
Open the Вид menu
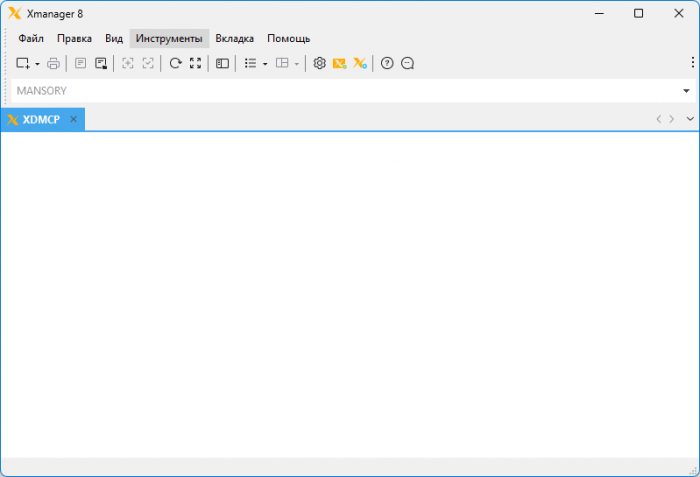coord(114,39)
